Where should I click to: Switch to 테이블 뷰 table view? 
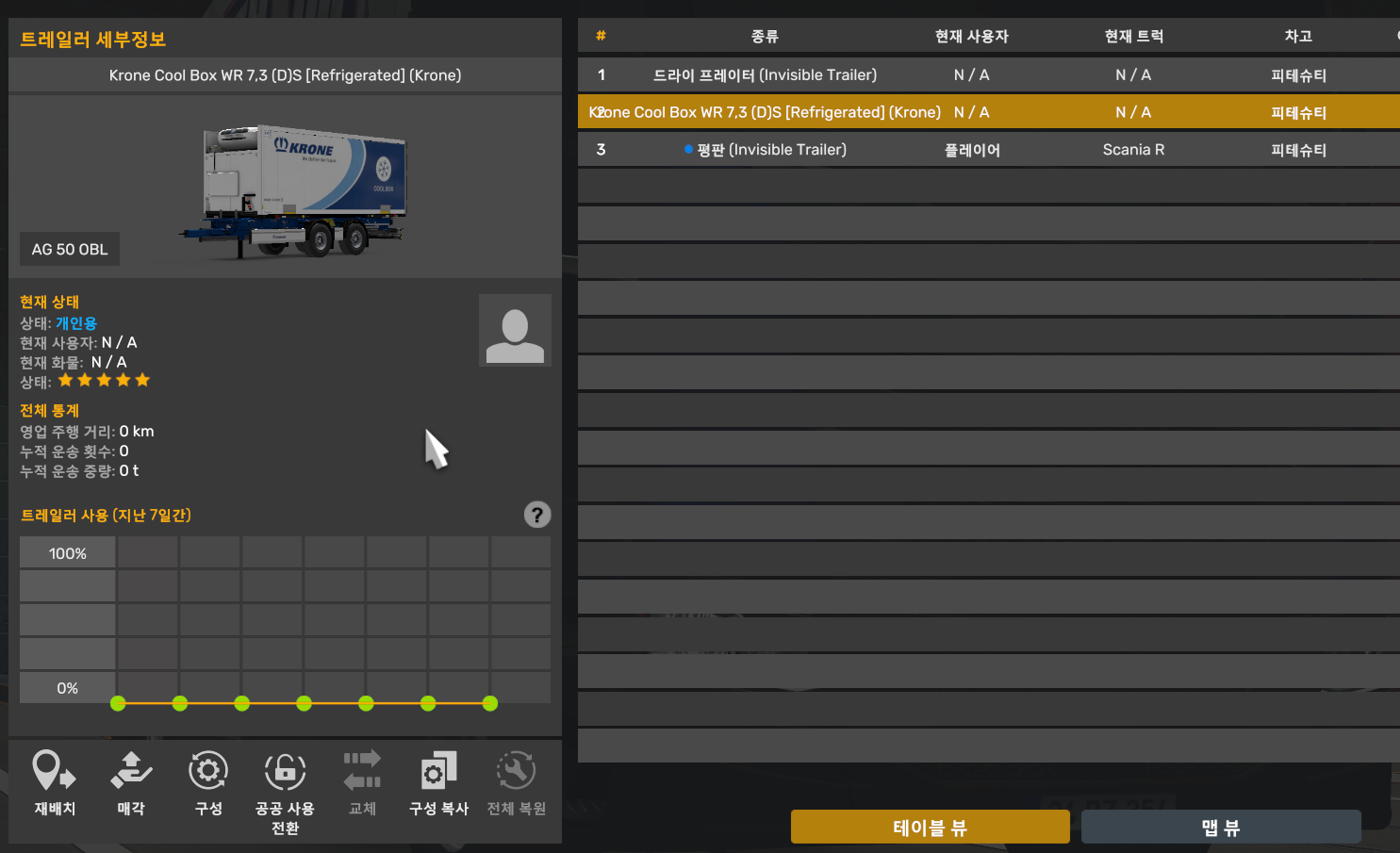(x=931, y=828)
